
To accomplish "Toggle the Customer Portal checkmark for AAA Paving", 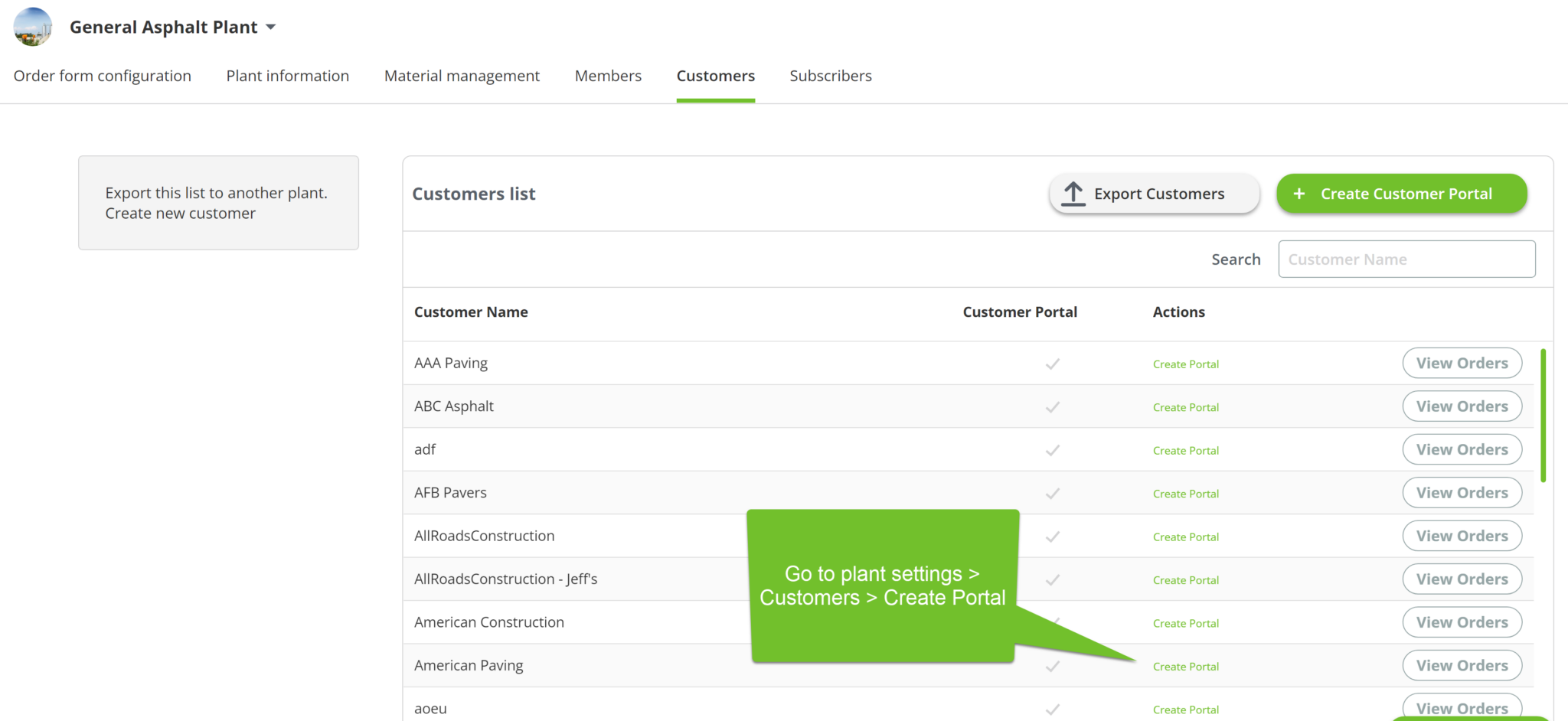I will [x=1053, y=364].
